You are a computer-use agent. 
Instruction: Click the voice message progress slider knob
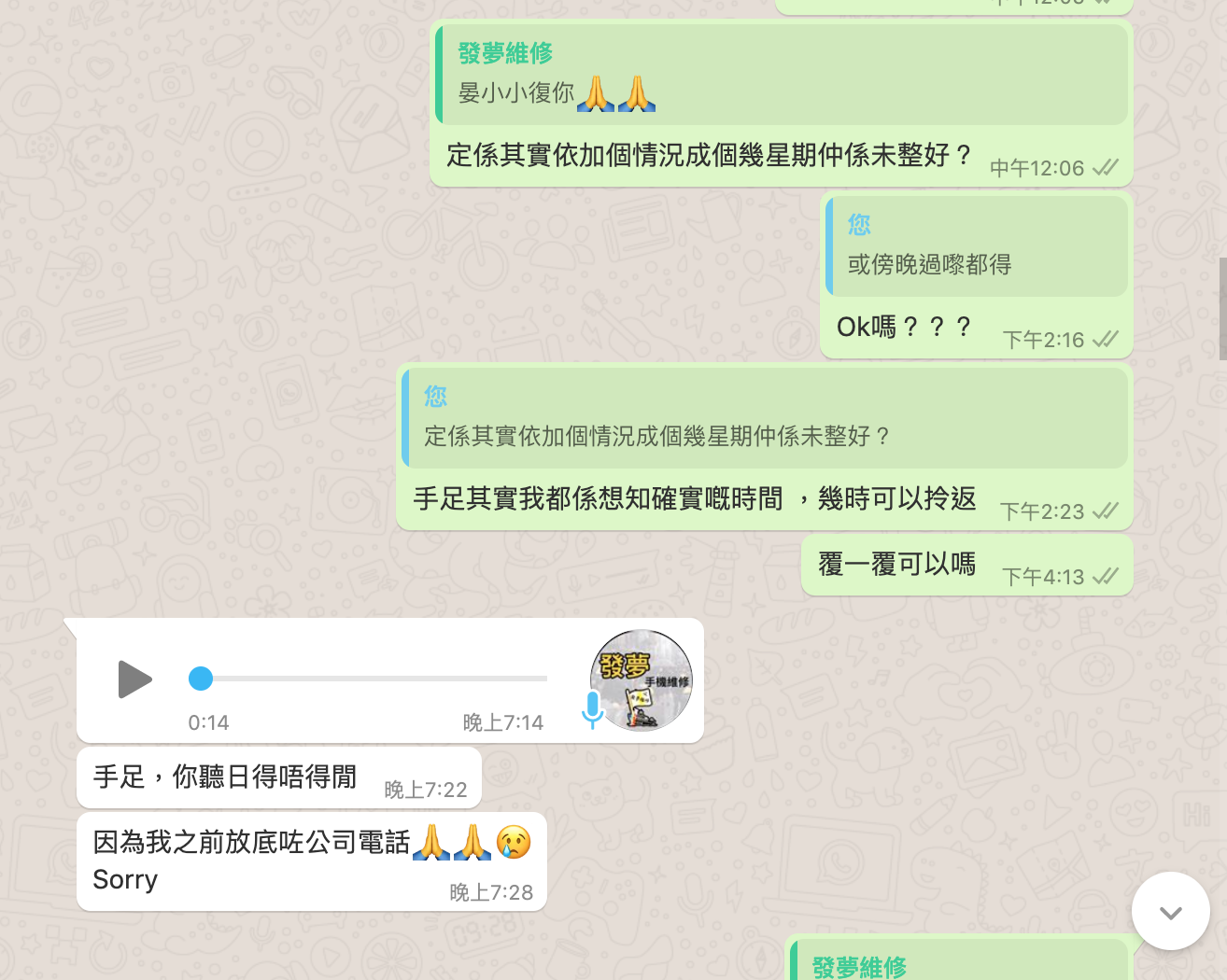point(201,679)
